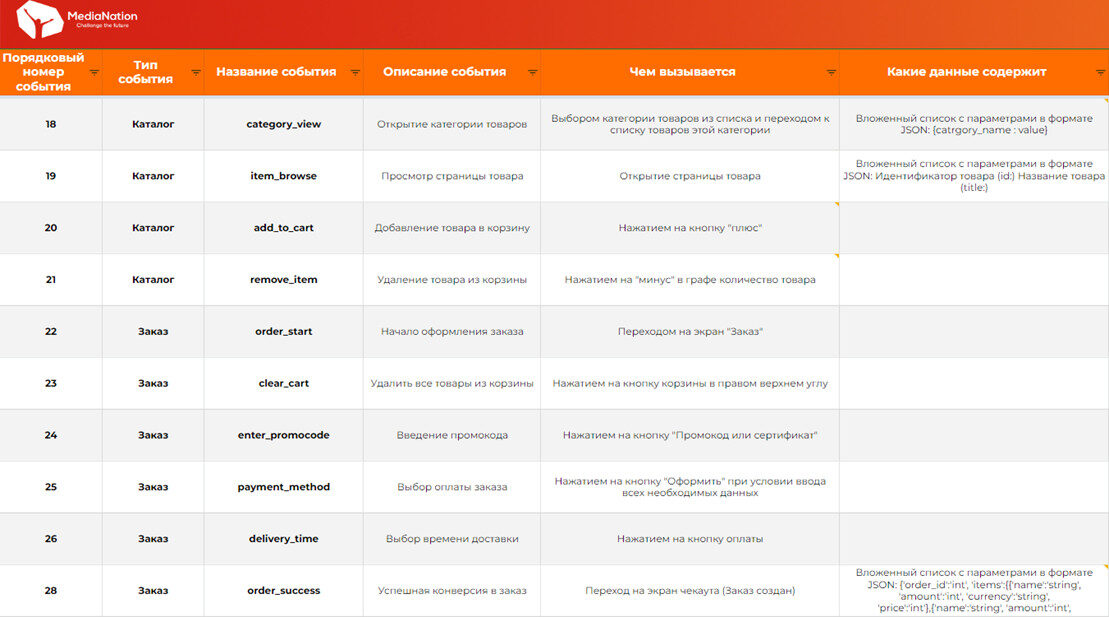Click filter icon in Описание события header
Image resolution: width=1109 pixels, height=617 pixels.
coord(533,72)
